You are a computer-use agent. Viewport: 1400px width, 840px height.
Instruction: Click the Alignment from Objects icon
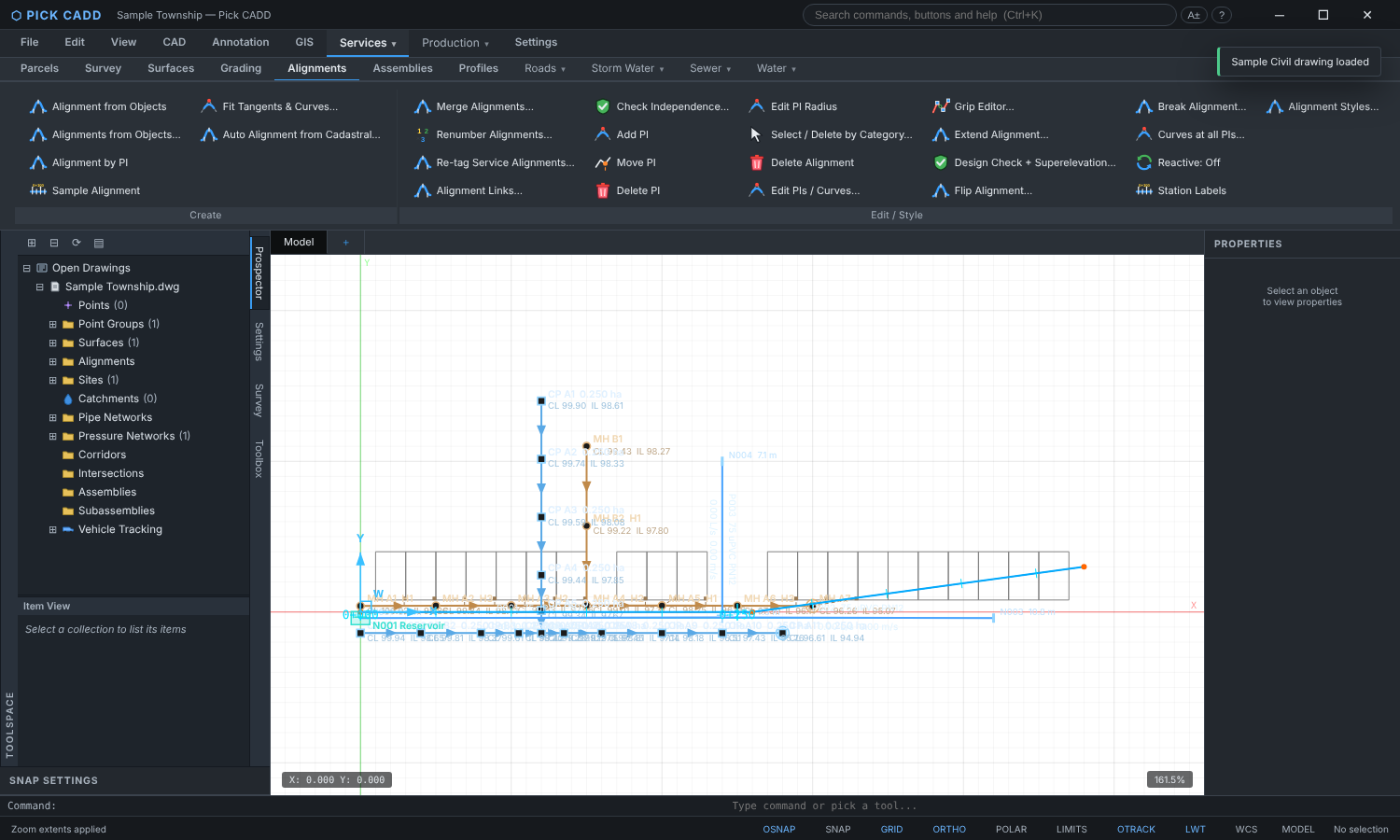[x=38, y=106]
